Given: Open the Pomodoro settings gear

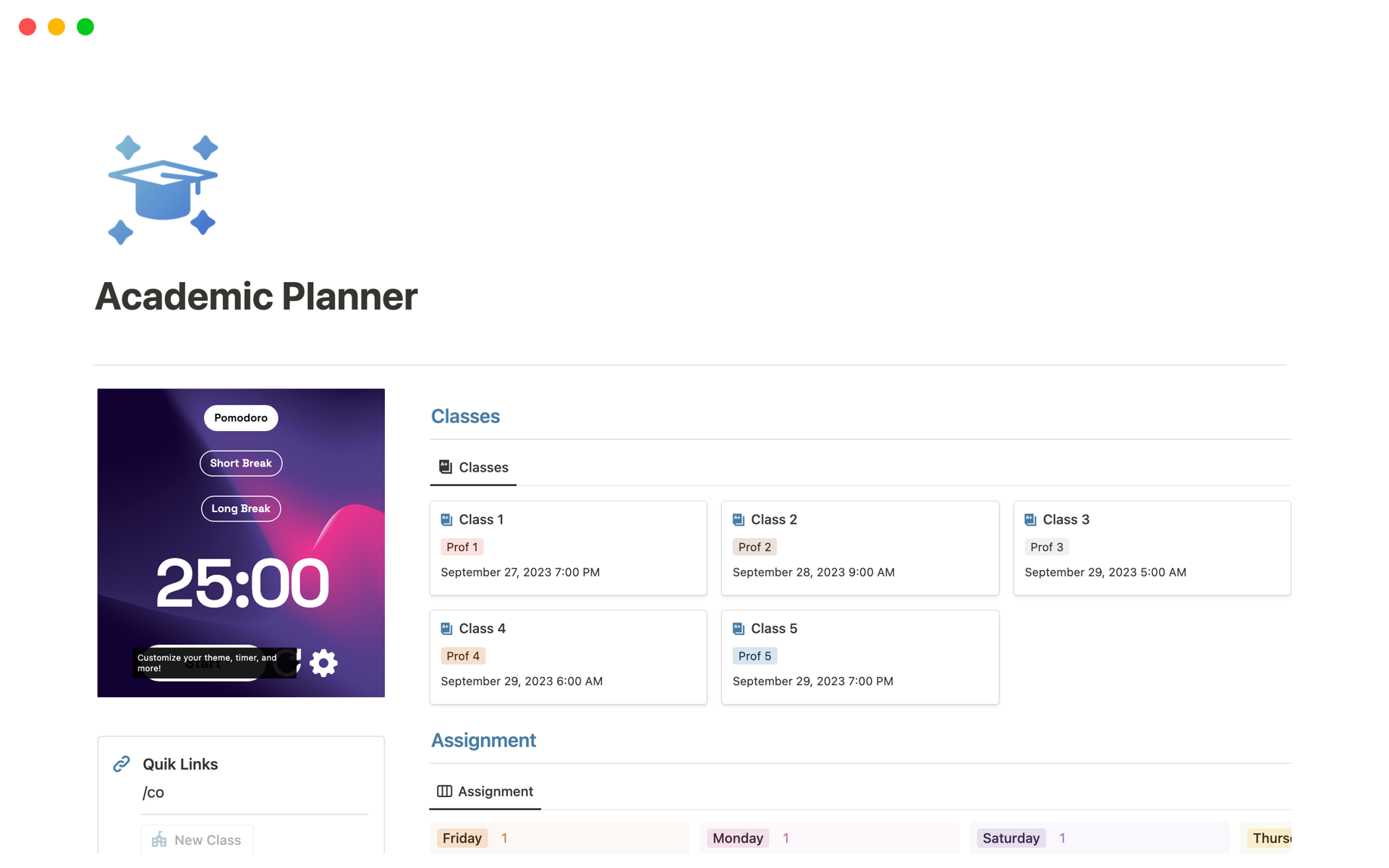Looking at the screenshot, I should point(323,662).
